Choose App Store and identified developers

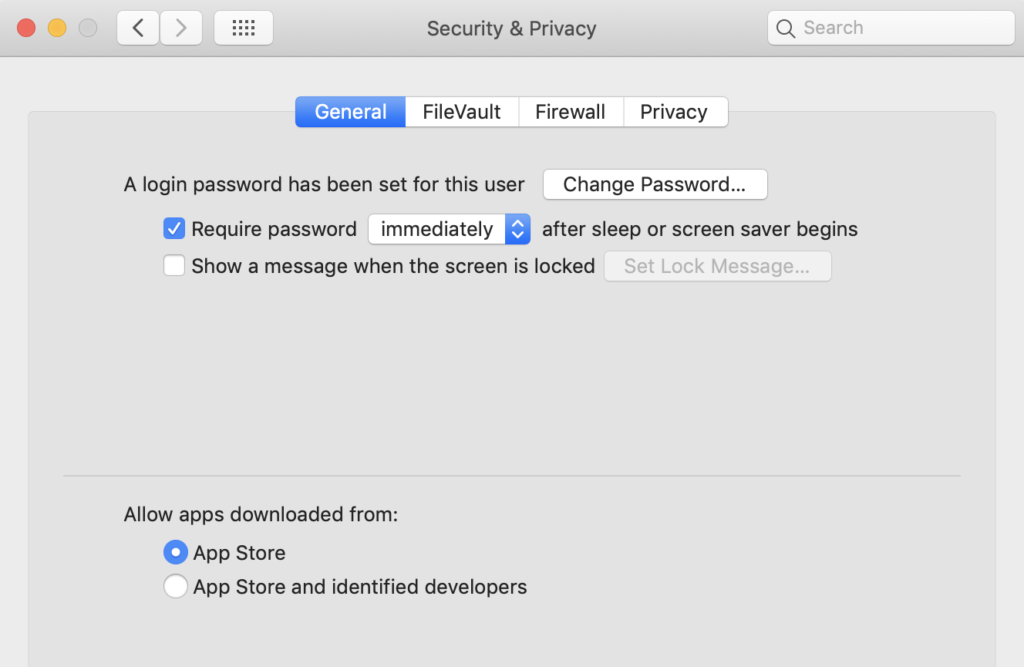[x=175, y=587]
